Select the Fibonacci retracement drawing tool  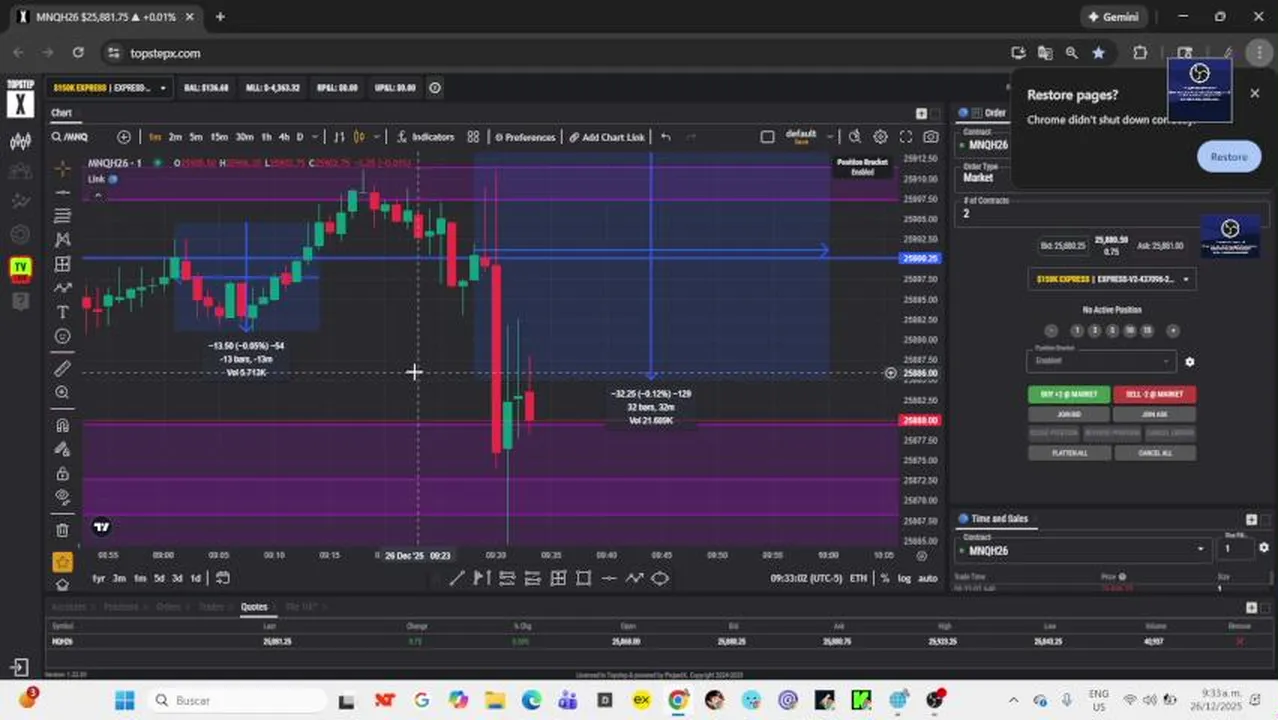tap(62, 216)
